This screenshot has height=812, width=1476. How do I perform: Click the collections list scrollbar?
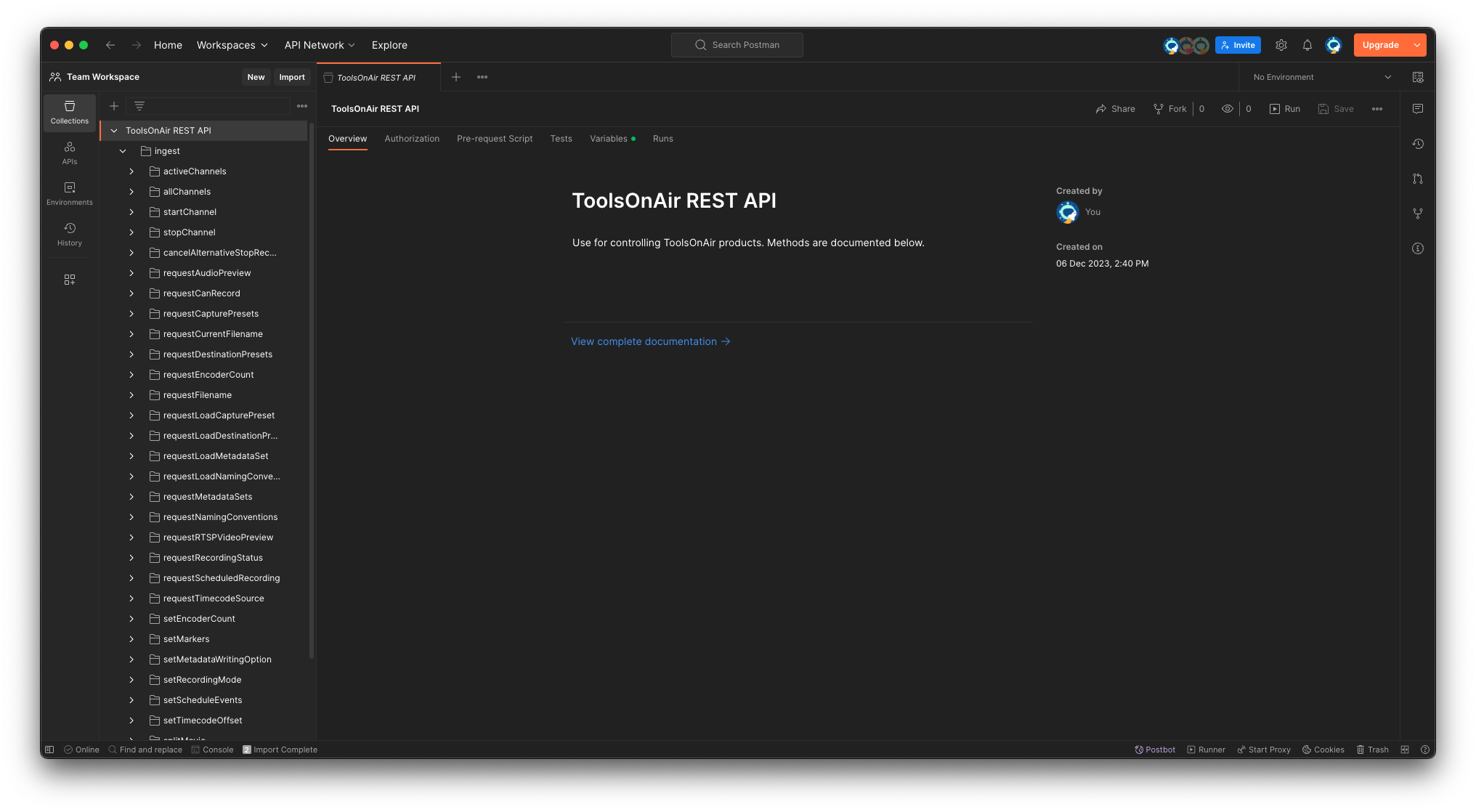312,392
